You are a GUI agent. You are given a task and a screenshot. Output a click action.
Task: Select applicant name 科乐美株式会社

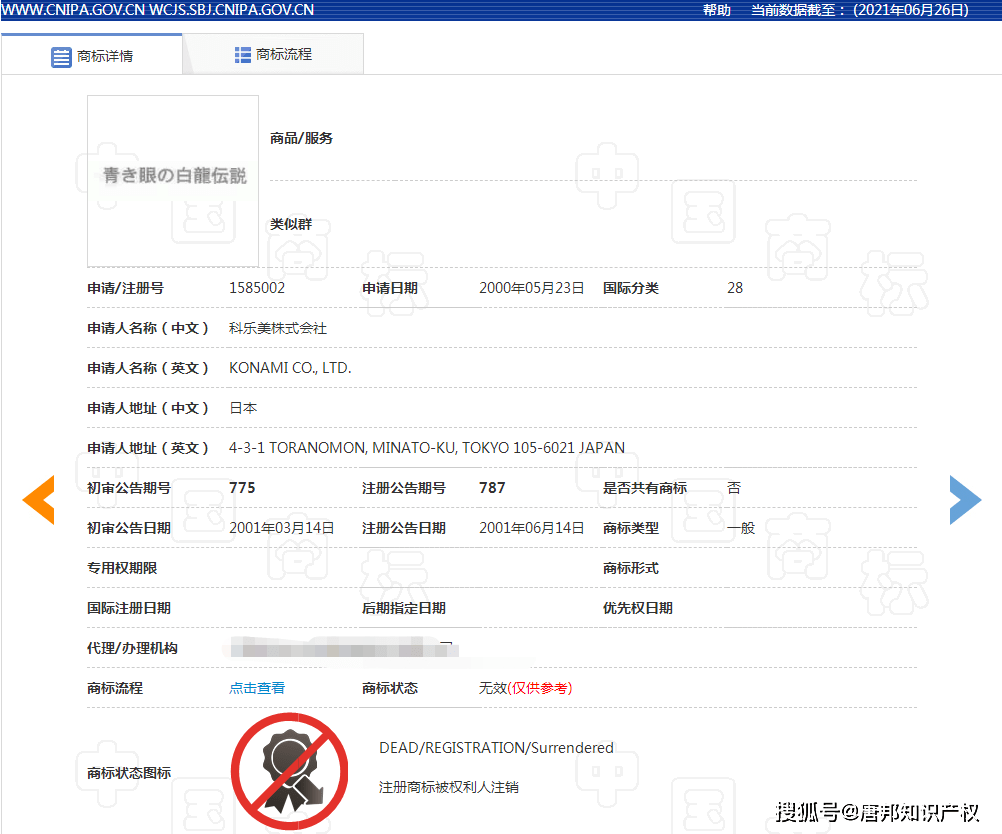(x=278, y=328)
